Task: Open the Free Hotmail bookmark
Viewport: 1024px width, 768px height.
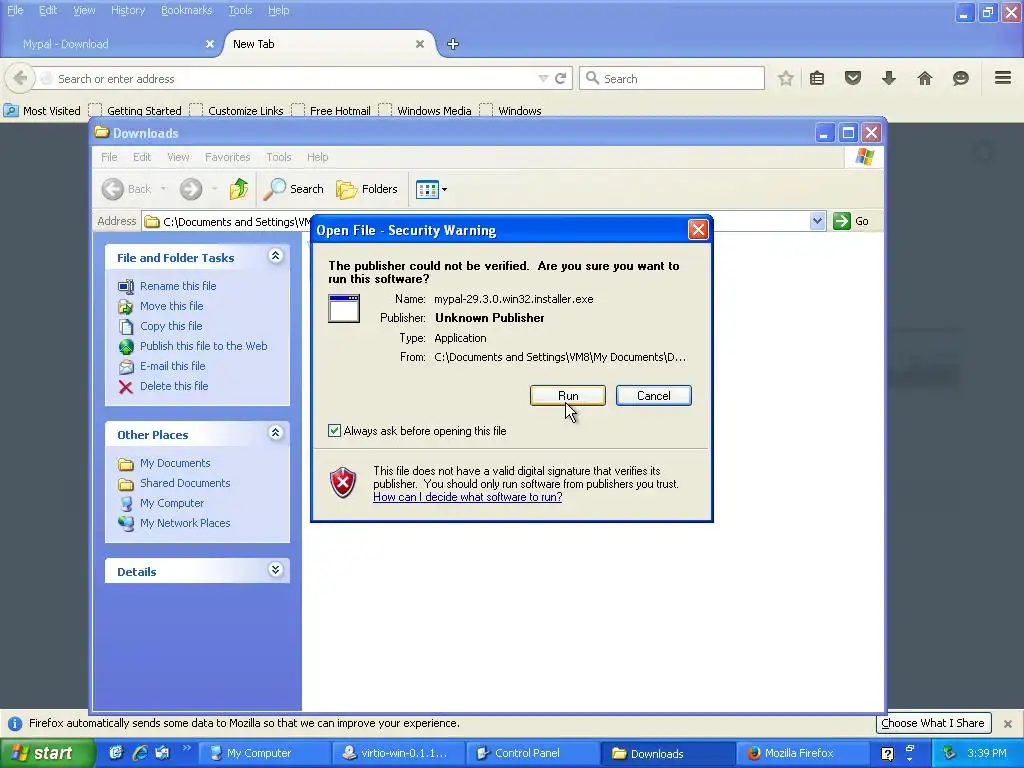Action: tap(332, 110)
